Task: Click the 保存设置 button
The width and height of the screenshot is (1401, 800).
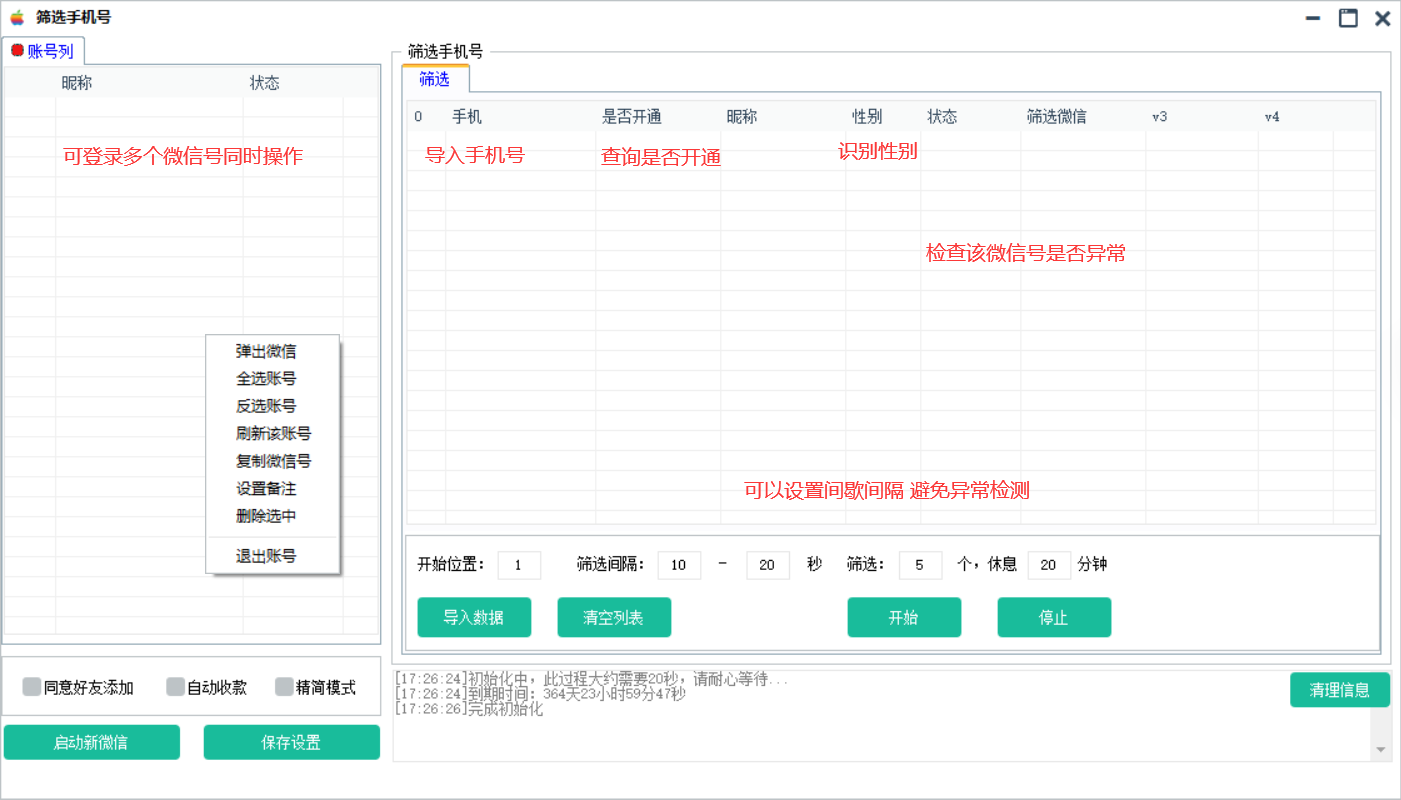Action: (x=291, y=742)
